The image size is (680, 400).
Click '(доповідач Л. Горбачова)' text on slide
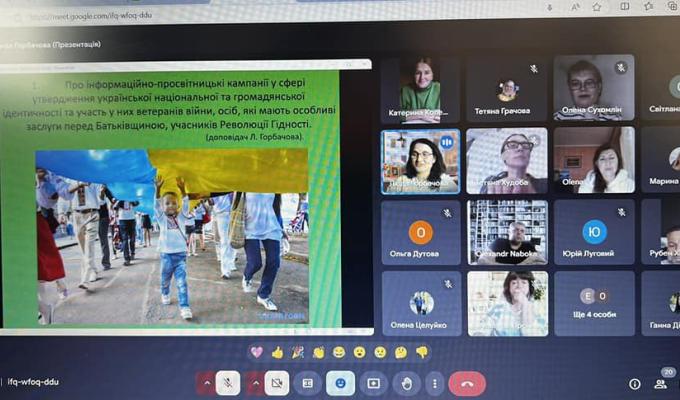[255, 137]
